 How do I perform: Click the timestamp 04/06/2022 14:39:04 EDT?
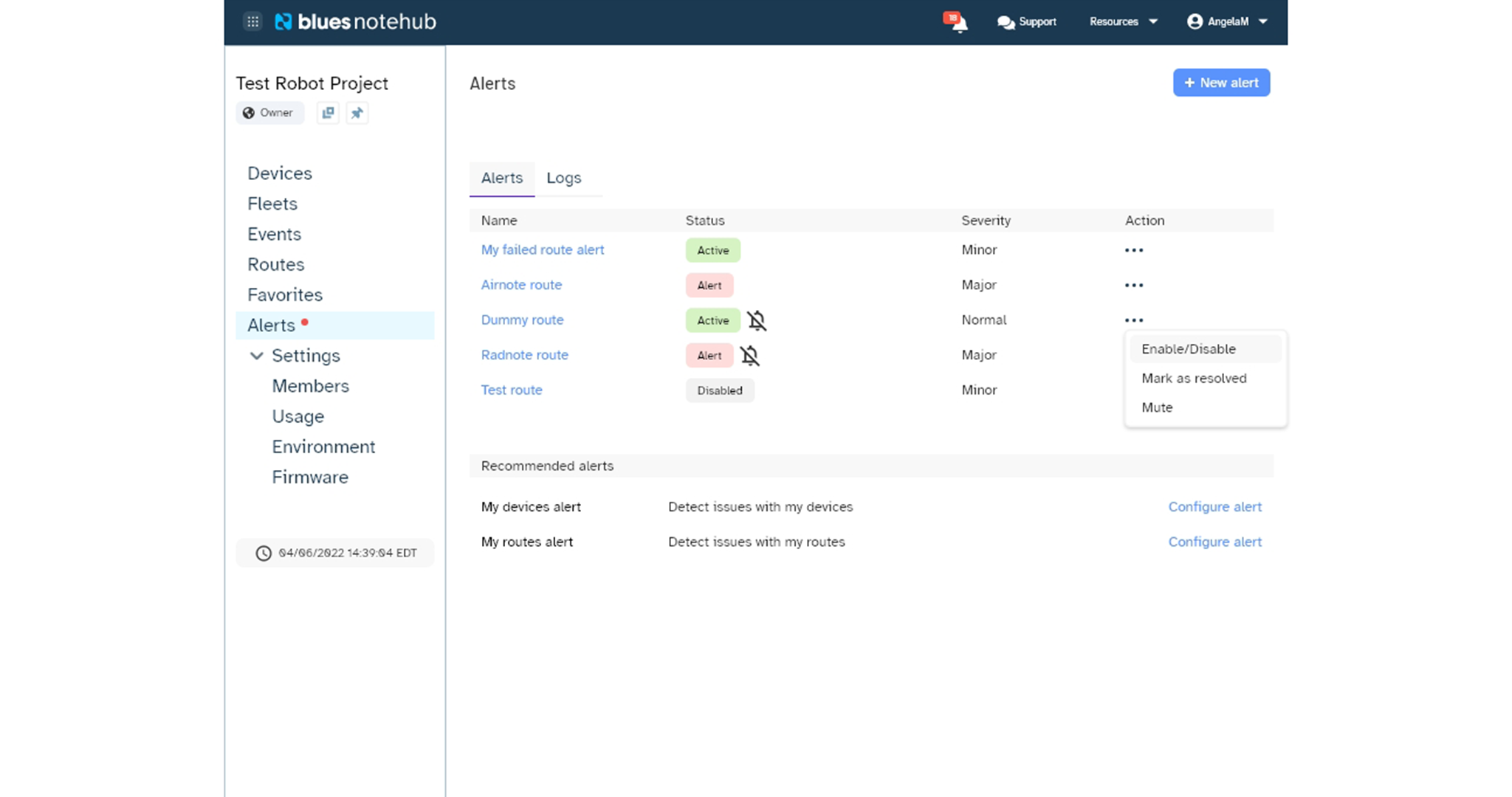pos(348,553)
